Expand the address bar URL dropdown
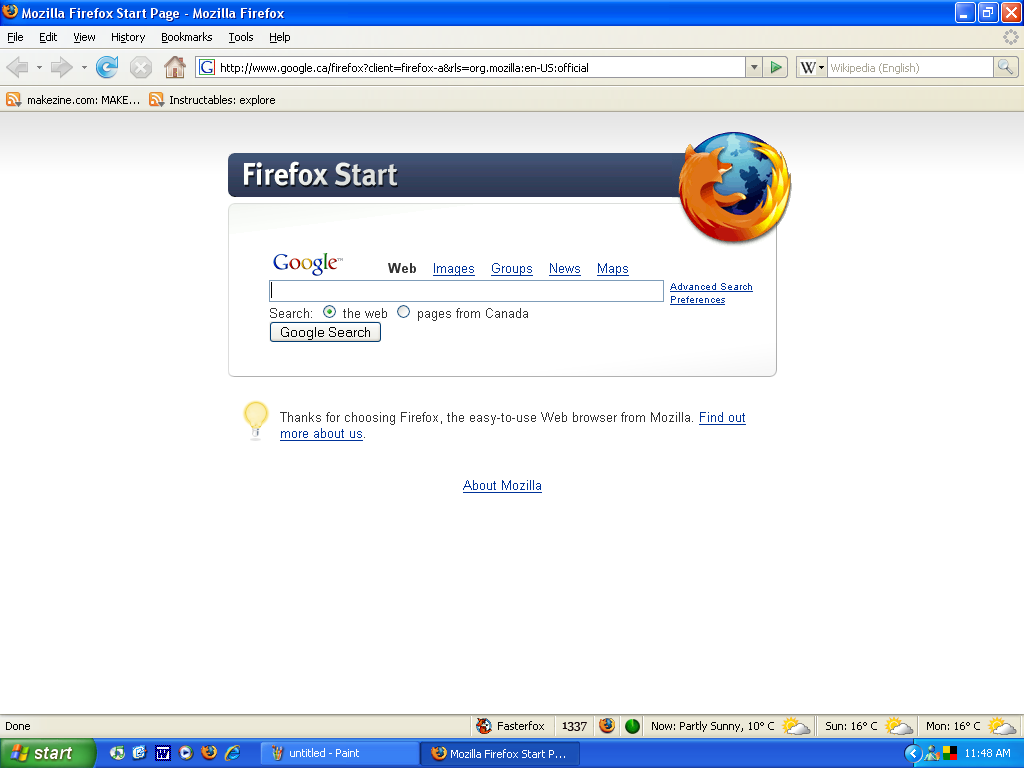This screenshot has width=1024, height=768. pyautogui.click(x=754, y=67)
